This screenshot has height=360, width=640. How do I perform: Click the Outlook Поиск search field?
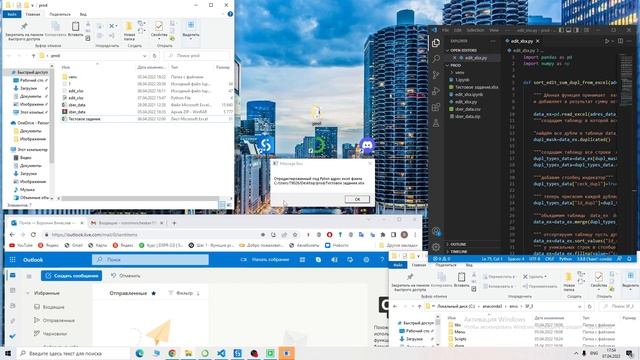coord(151,260)
